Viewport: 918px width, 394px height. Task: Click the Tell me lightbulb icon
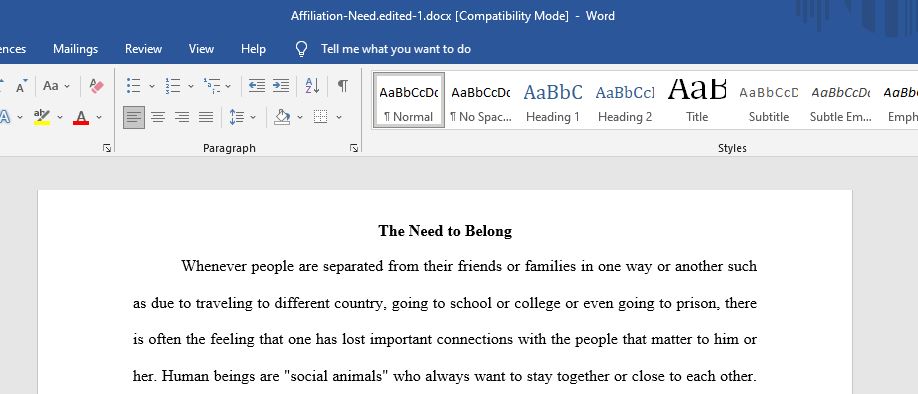(302, 49)
